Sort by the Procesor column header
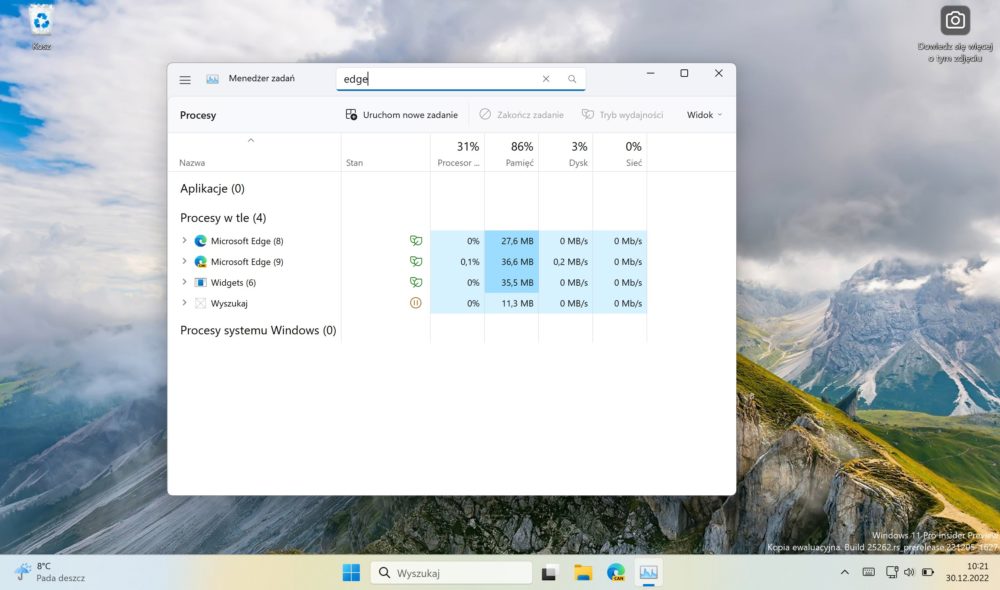Image resolution: width=1000 pixels, height=590 pixels. [458, 154]
